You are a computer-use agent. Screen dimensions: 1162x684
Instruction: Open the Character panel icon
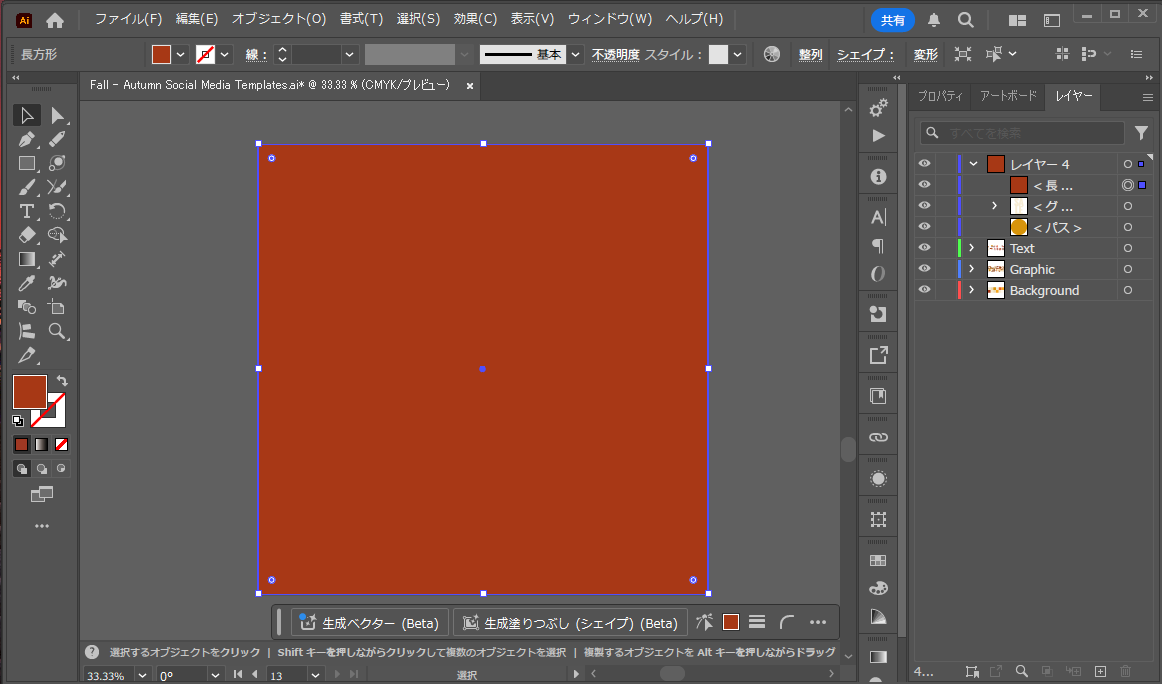878,217
